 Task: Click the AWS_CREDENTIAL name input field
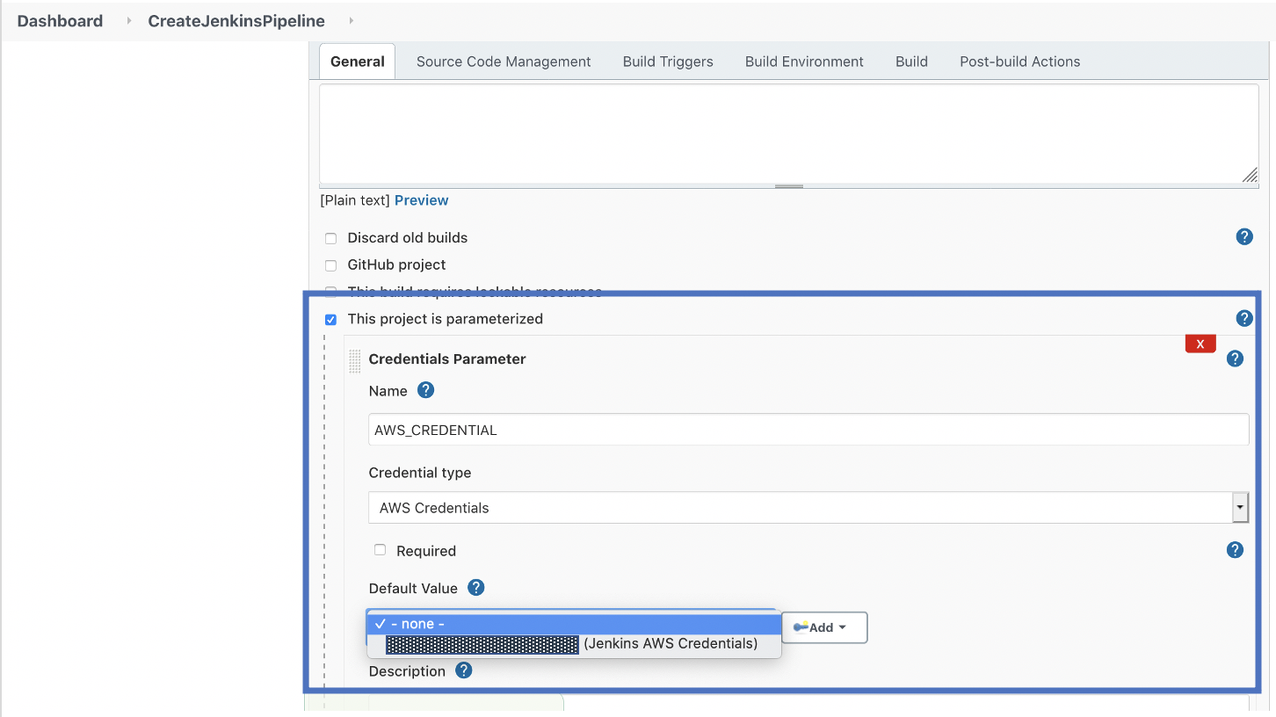[808, 430]
